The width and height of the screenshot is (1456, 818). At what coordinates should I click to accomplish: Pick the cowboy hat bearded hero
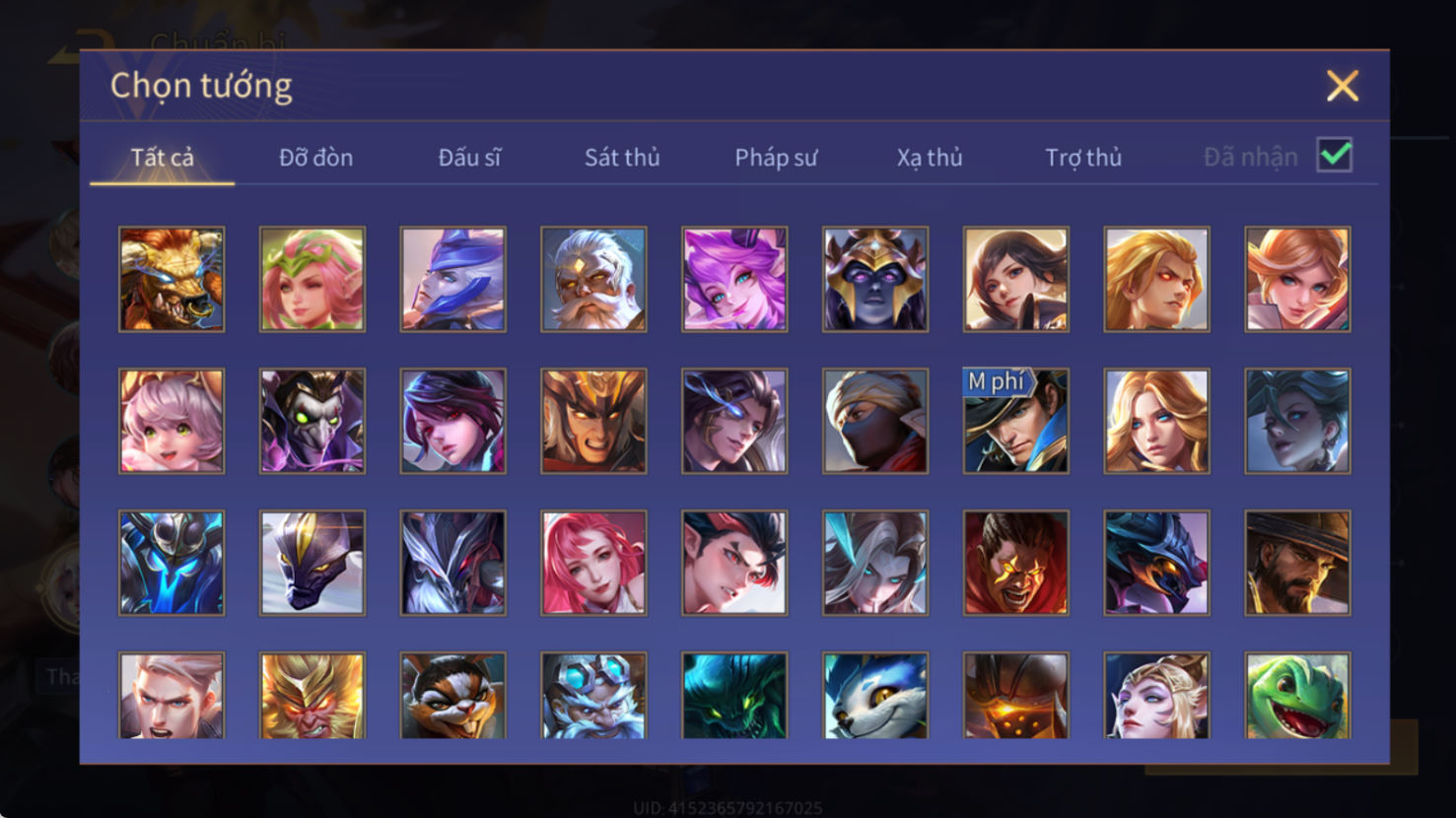(1297, 563)
